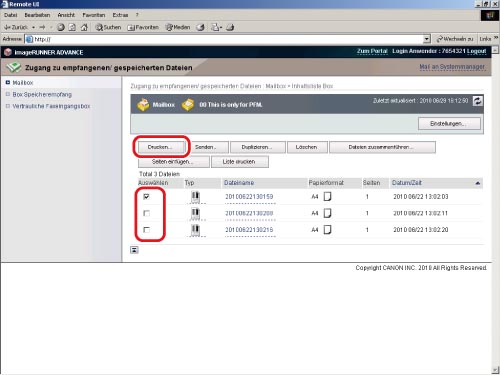Image resolution: width=500 pixels, height=375 pixels.
Task: Open the Bearbeiten menu
Action: pyautogui.click(x=37, y=15)
